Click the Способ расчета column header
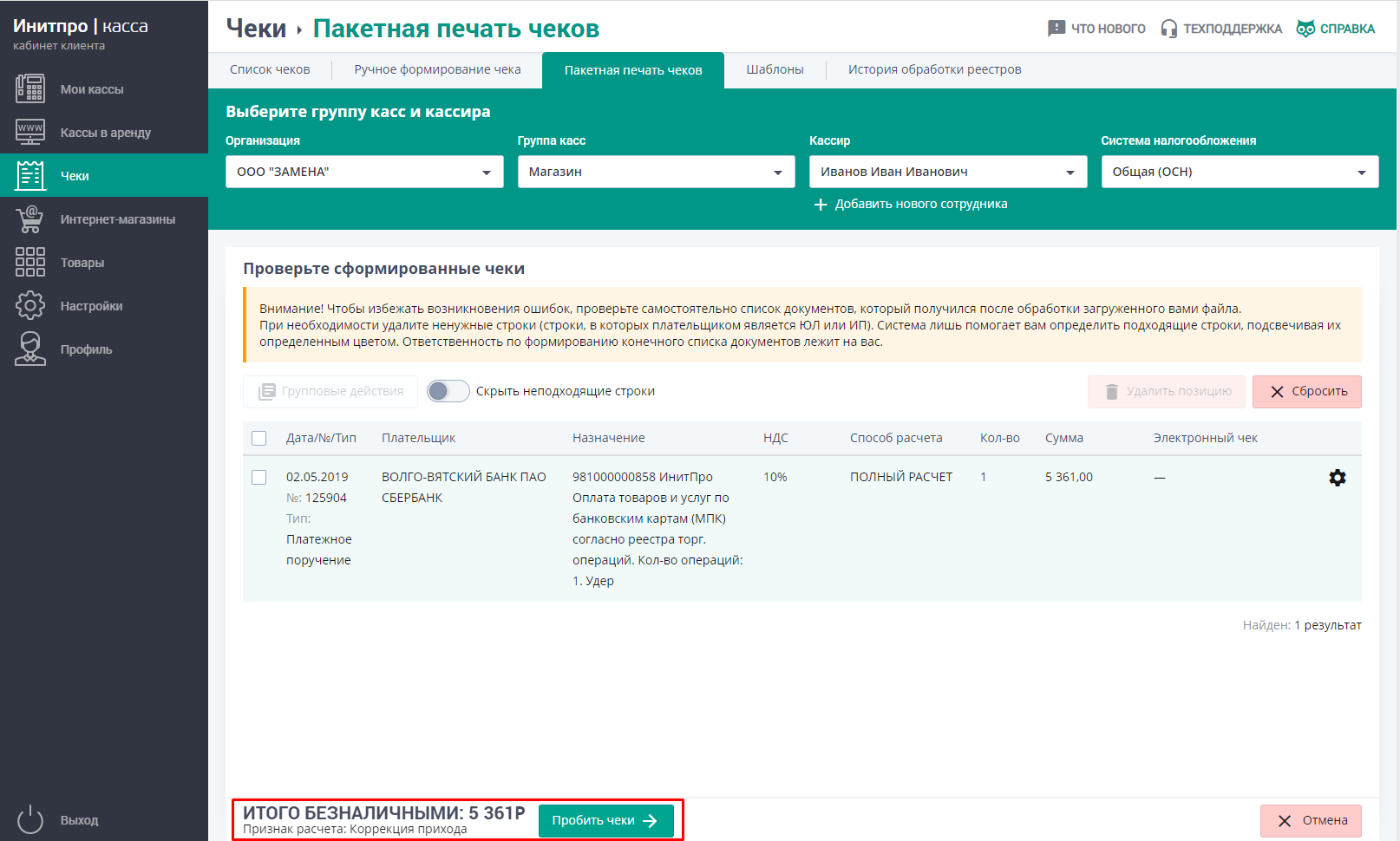The height and width of the screenshot is (841, 1400). point(896,438)
